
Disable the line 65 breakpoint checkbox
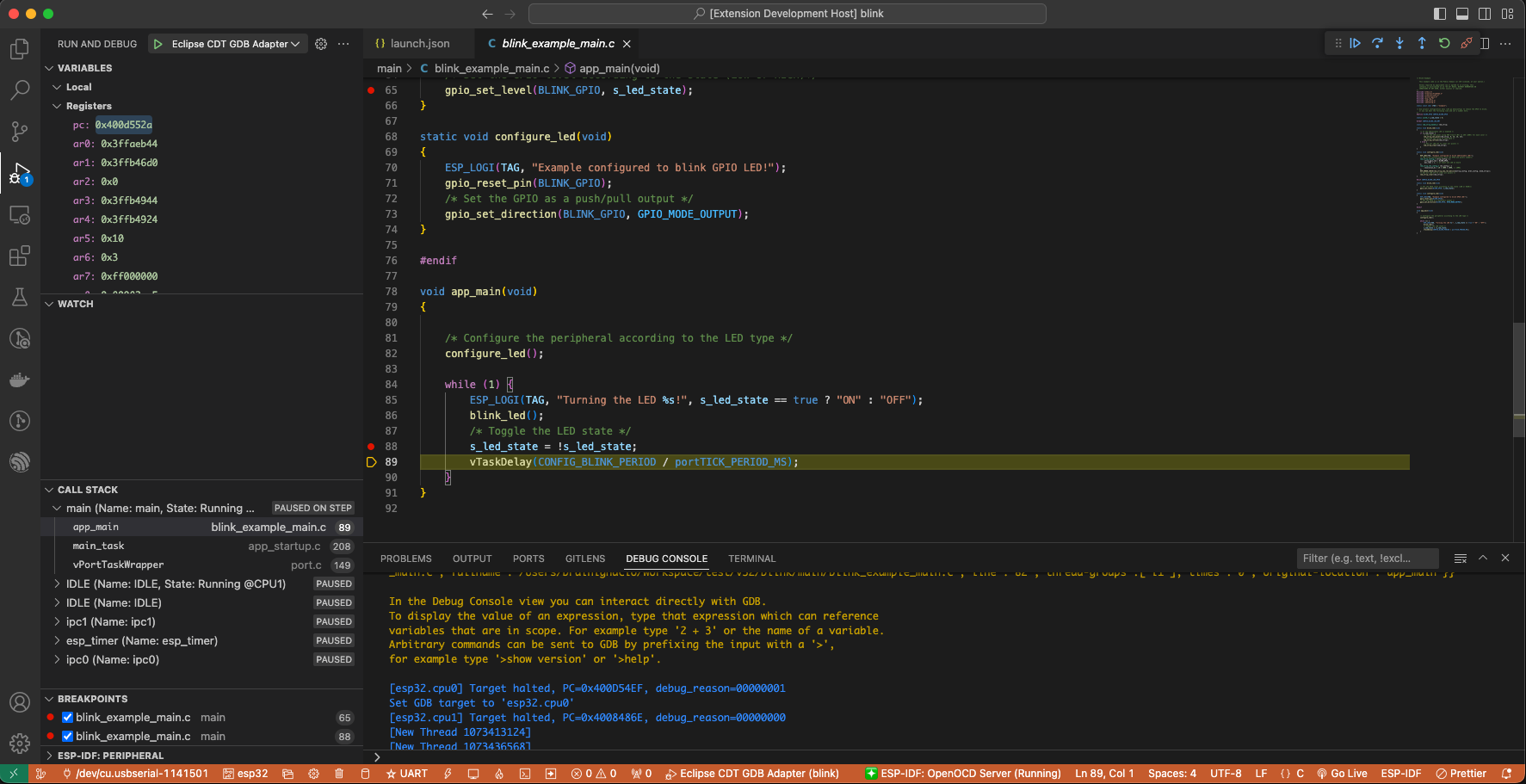[x=67, y=718]
